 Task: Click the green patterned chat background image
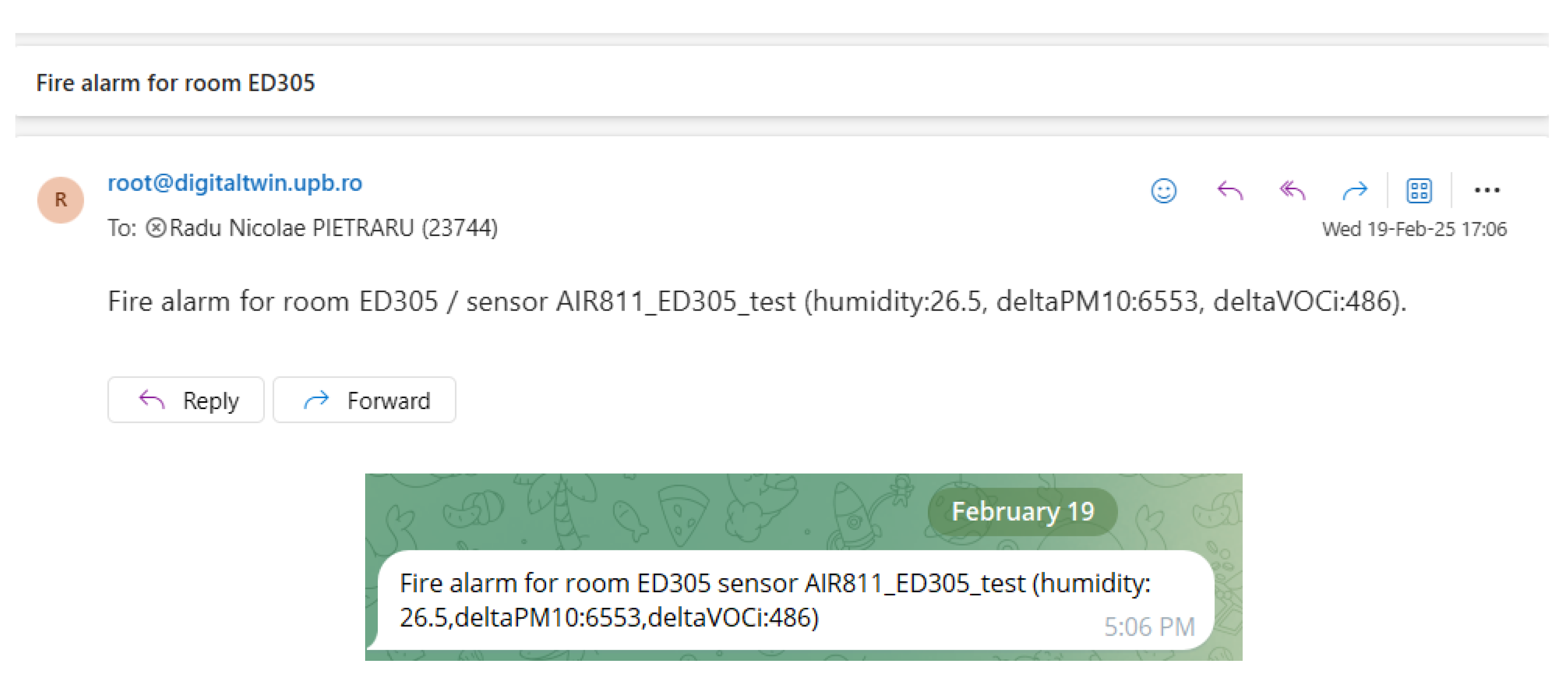(609, 511)
